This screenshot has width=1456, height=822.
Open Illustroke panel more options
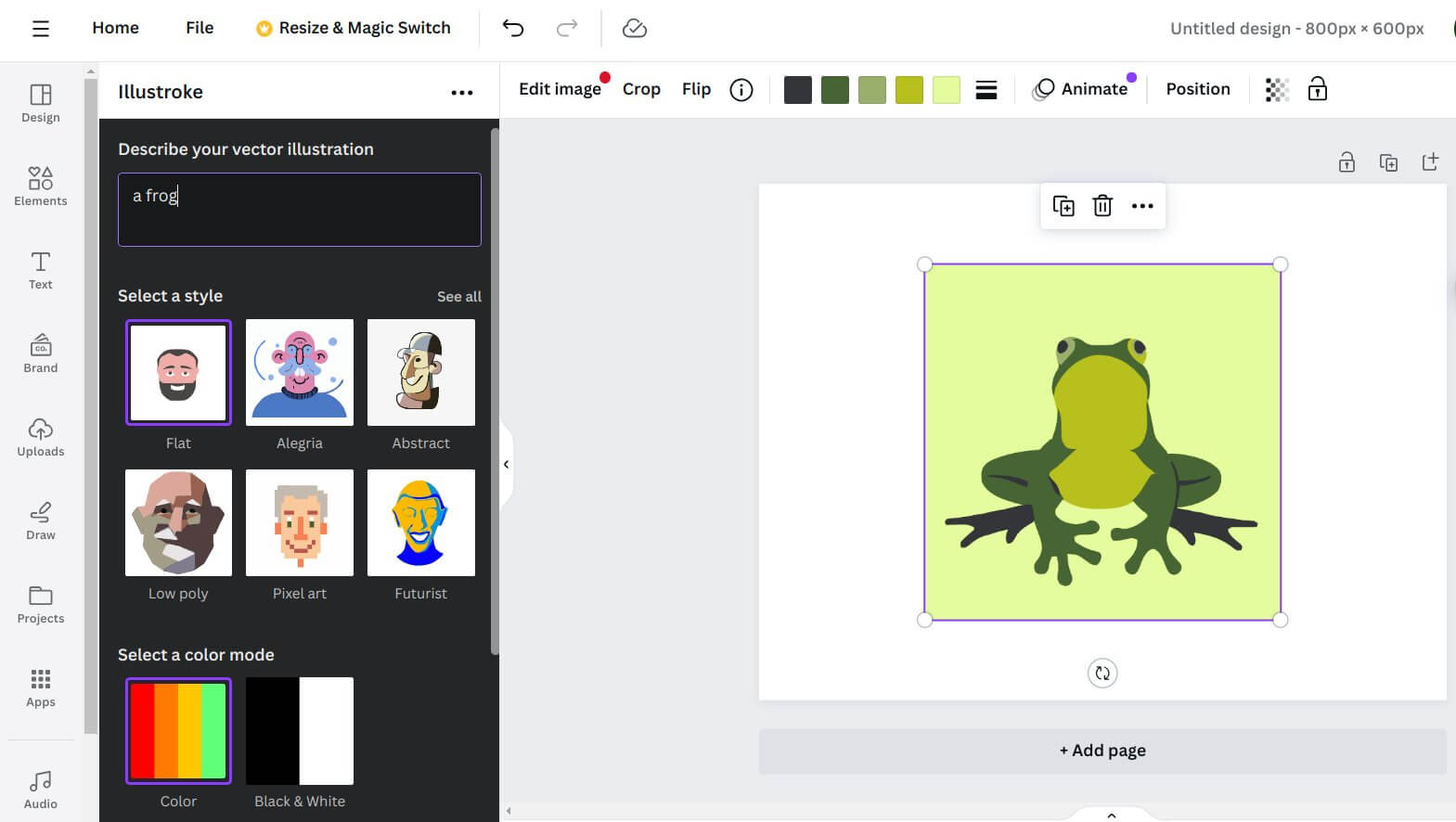462,93
